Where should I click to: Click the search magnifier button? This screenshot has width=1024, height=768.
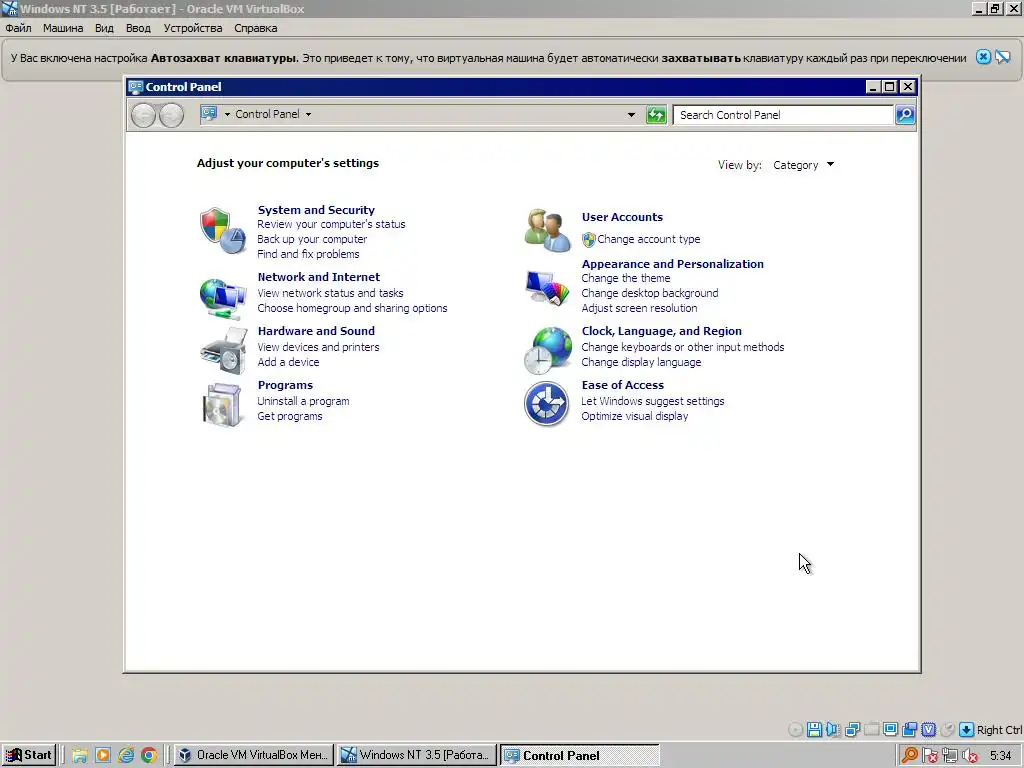coord(904,115)
